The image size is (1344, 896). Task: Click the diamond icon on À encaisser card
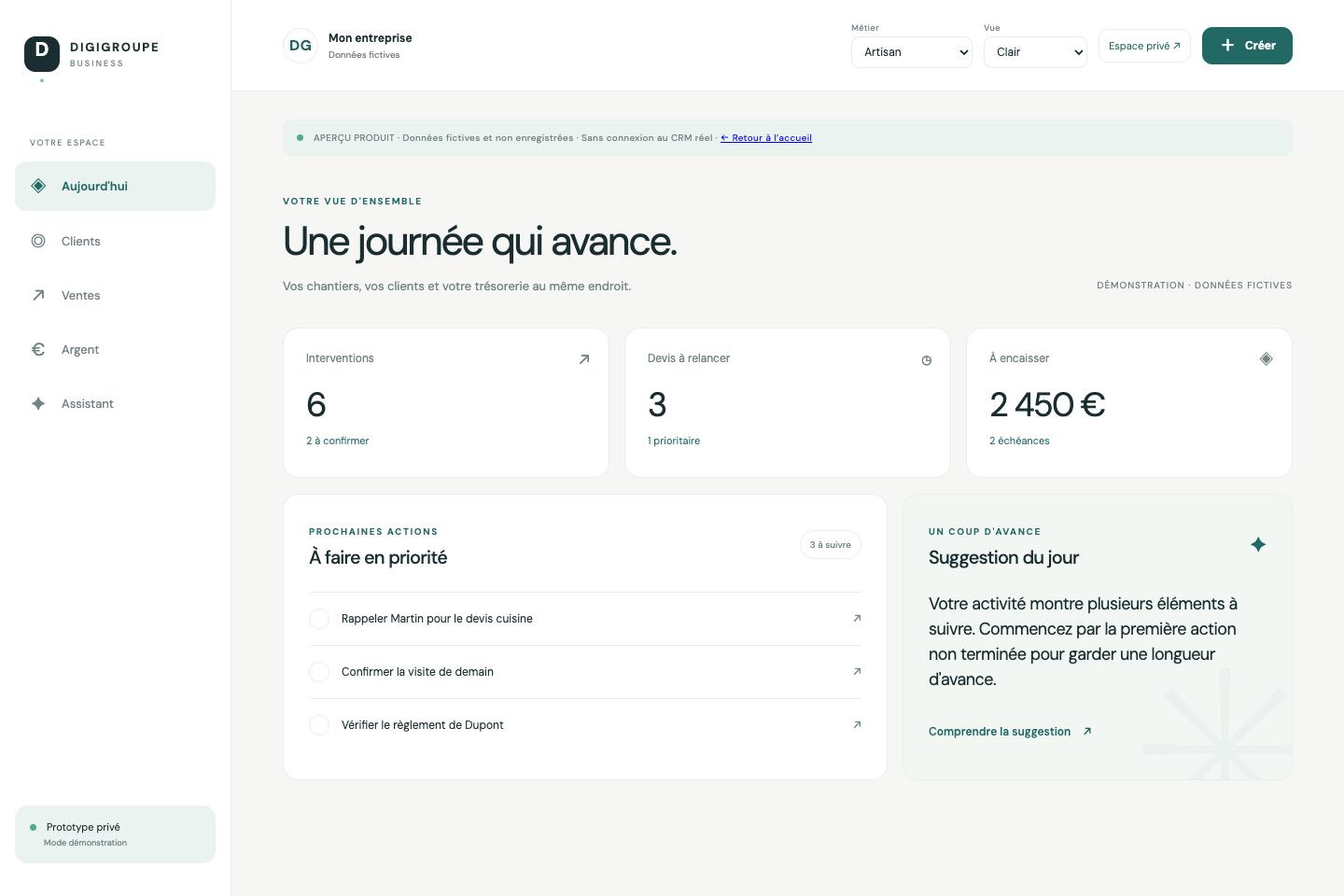click(1267, 358)
